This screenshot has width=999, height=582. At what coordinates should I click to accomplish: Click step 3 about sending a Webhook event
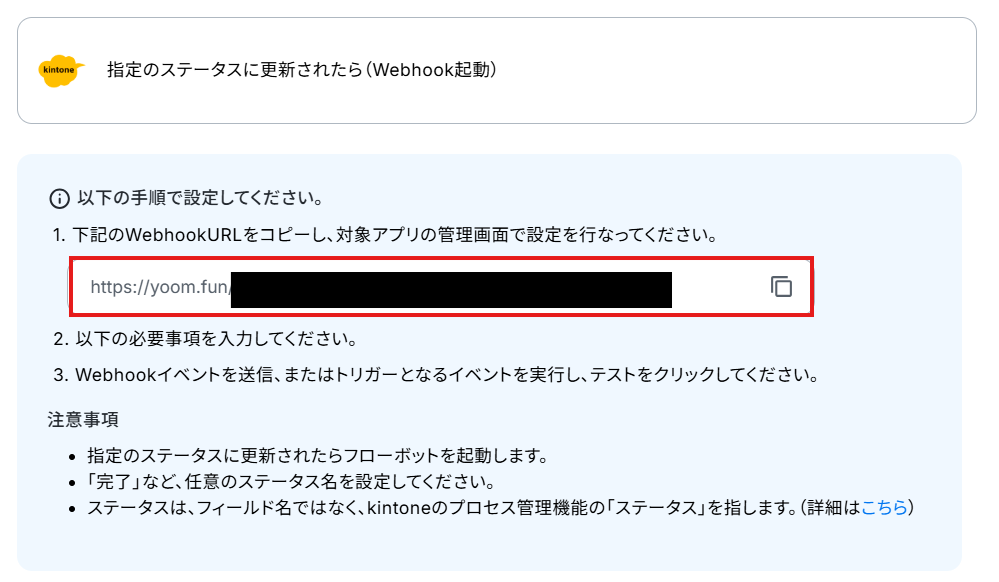[x=436, y=375]
